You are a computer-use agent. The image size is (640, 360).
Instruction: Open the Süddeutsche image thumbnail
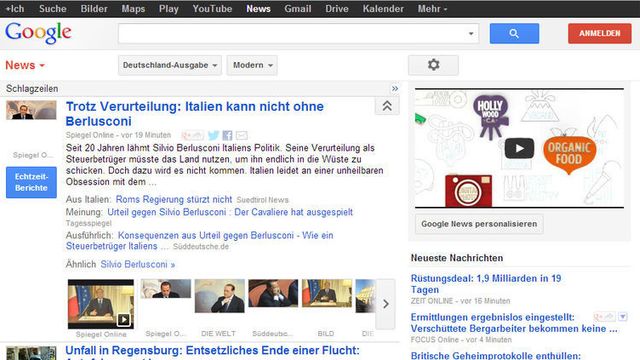(x=273, y=293)
